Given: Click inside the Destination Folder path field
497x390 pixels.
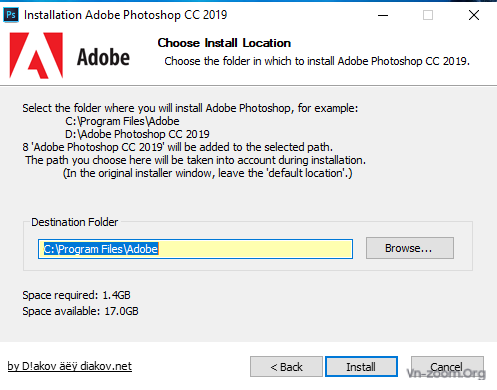Looking at the screenshot, I should pos(195,249).
